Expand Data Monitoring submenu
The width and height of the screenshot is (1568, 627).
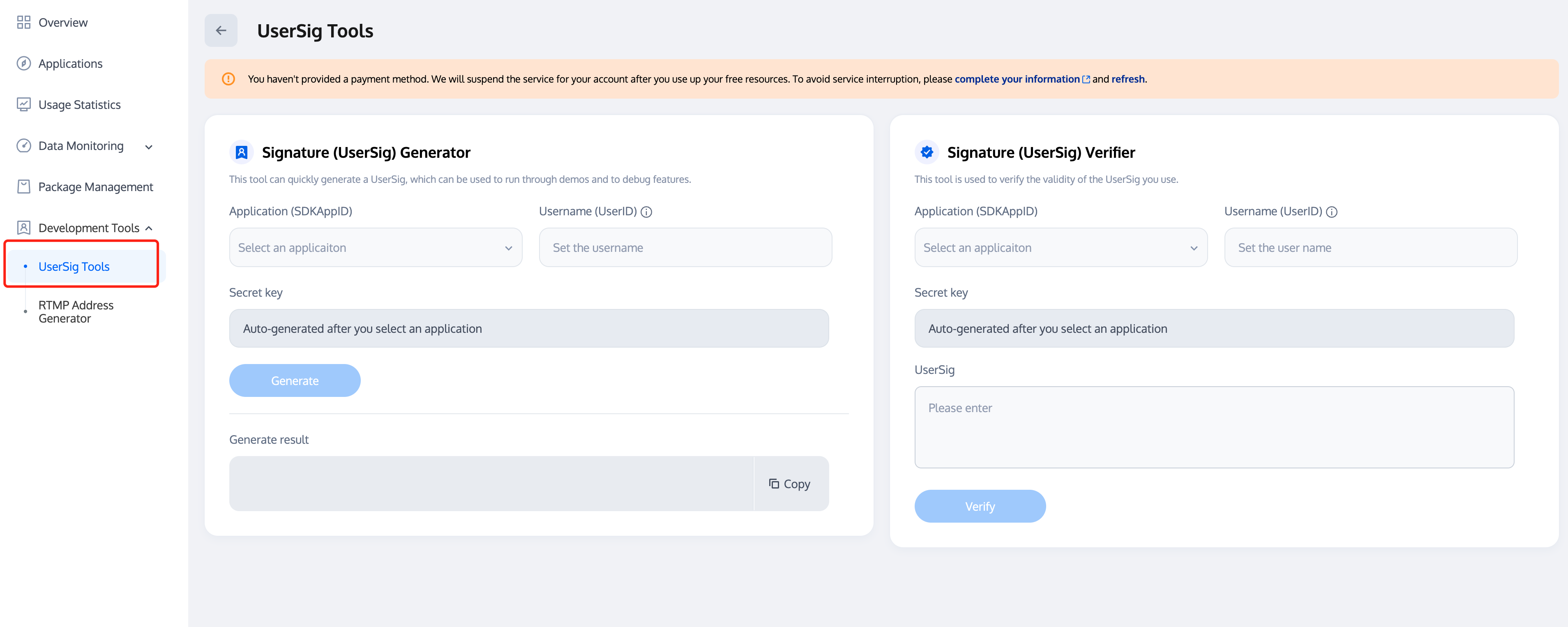[x=148, y=147]
